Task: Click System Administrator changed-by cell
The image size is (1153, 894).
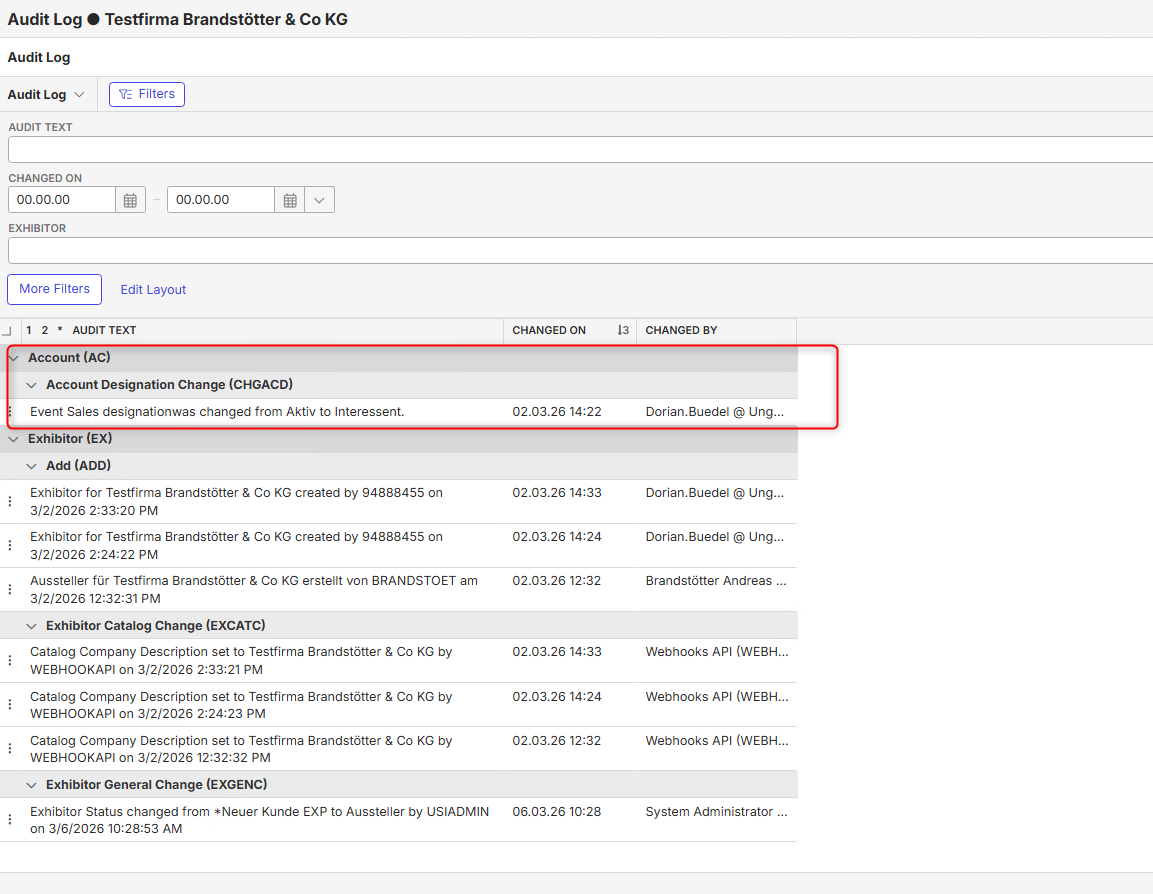Action: point(716,812)
